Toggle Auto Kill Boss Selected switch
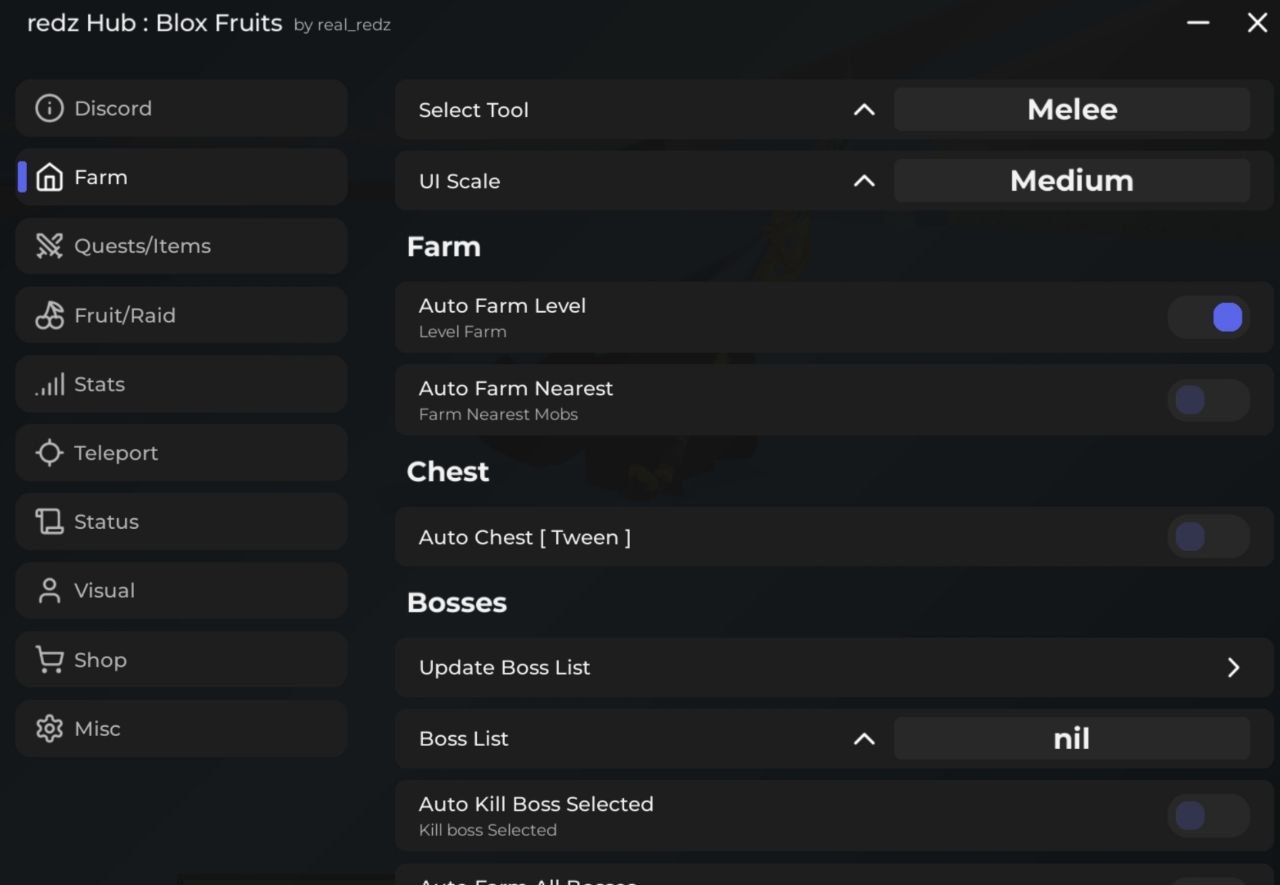Image resolution: width=1280 pixels, height=885 pixels. tap(1208, 816)
